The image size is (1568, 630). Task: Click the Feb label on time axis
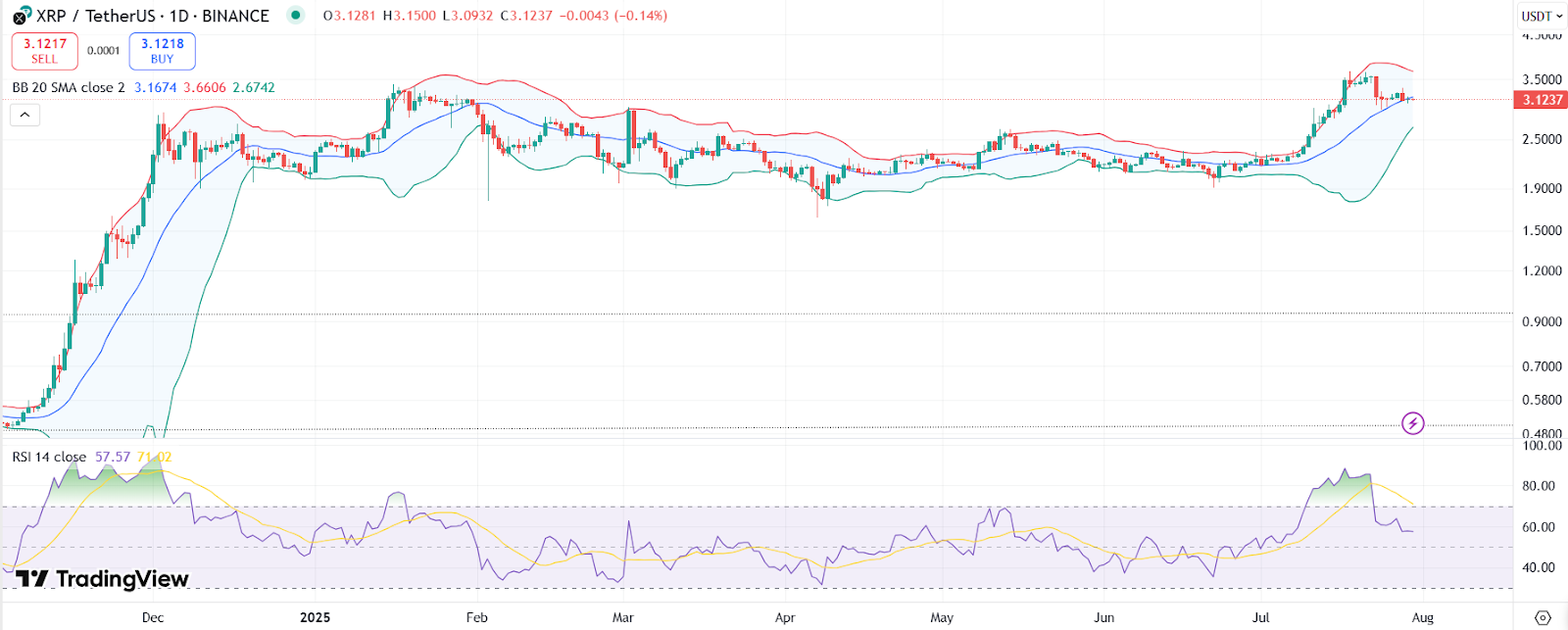pyautogui.click(x=476, y=617)
